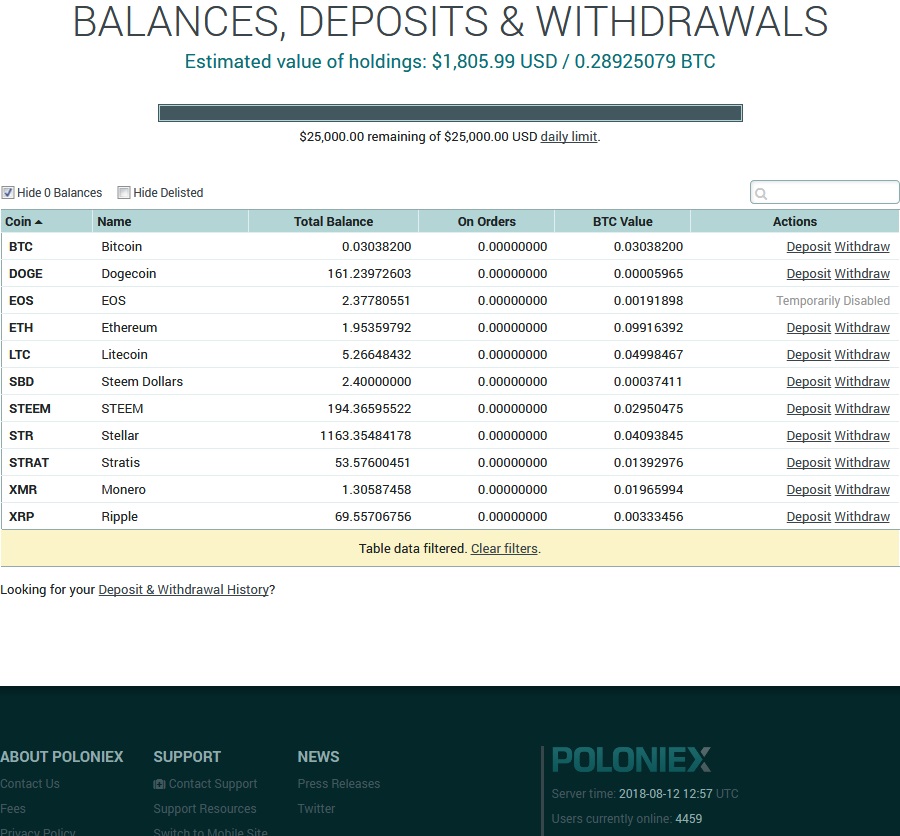Click Deposit for Monero
This screenshot has height=836, width=900.
tap(808, 490)
